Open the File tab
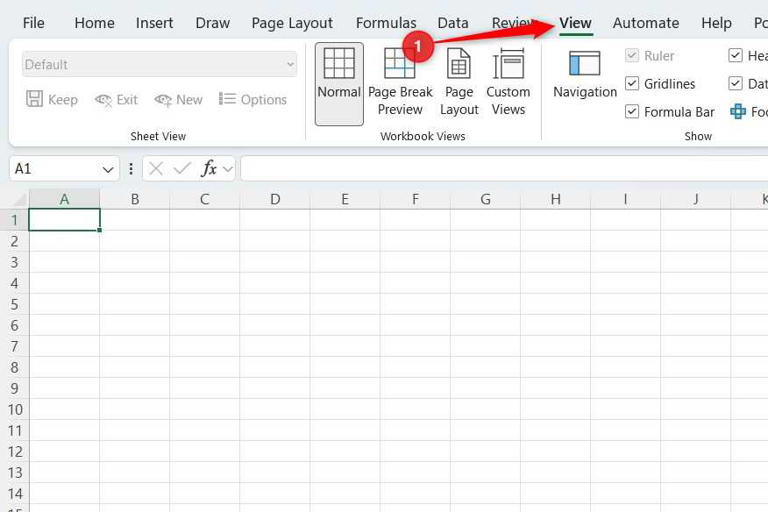Viewport: 768px width, 512px height. tap(33, 23)
